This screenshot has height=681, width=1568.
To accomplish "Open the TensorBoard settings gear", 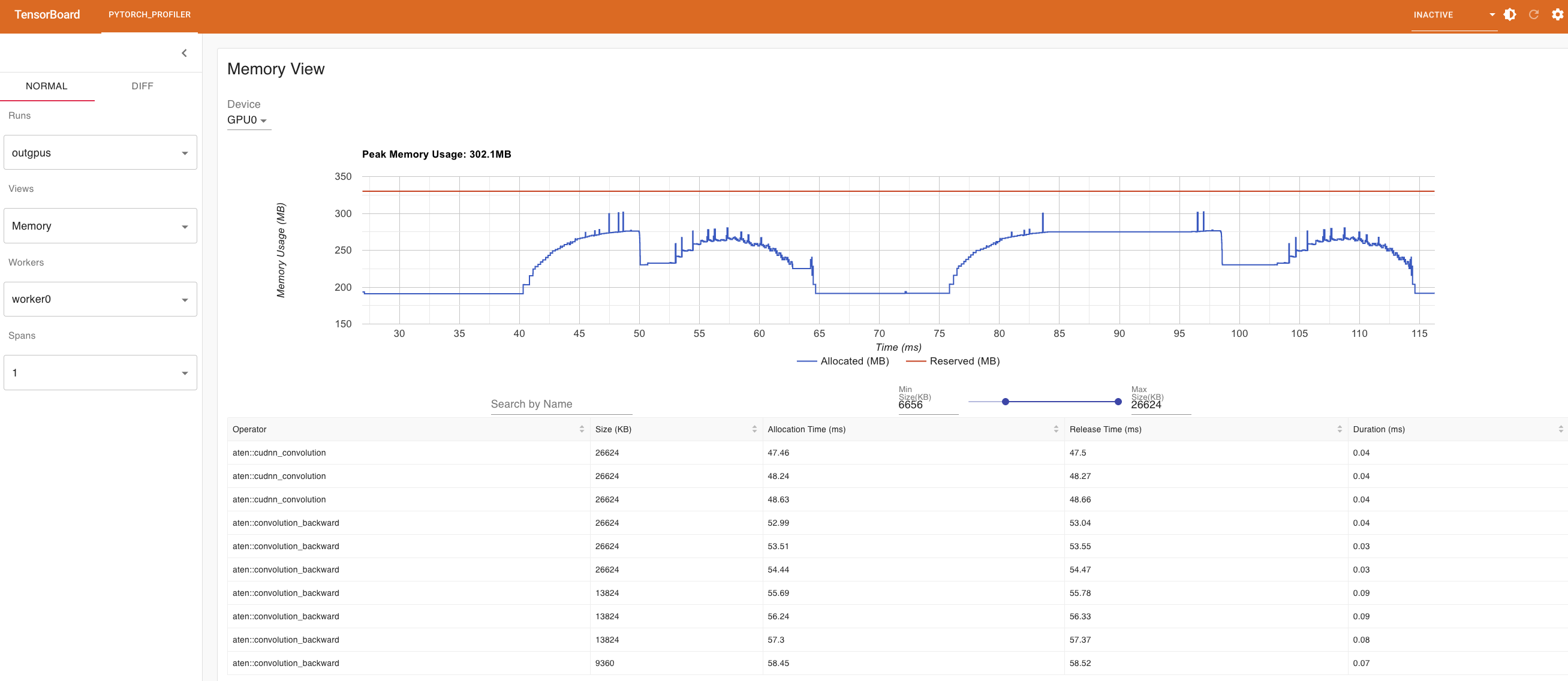I will point(1557,14).
